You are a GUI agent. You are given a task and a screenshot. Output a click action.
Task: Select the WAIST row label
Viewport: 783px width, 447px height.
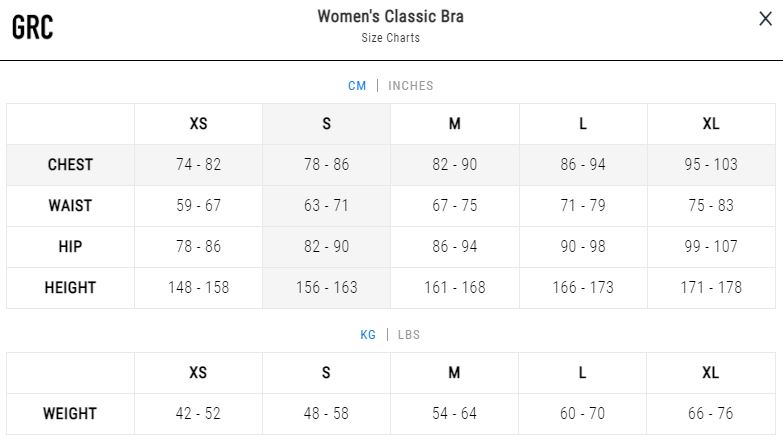point(70,206)
